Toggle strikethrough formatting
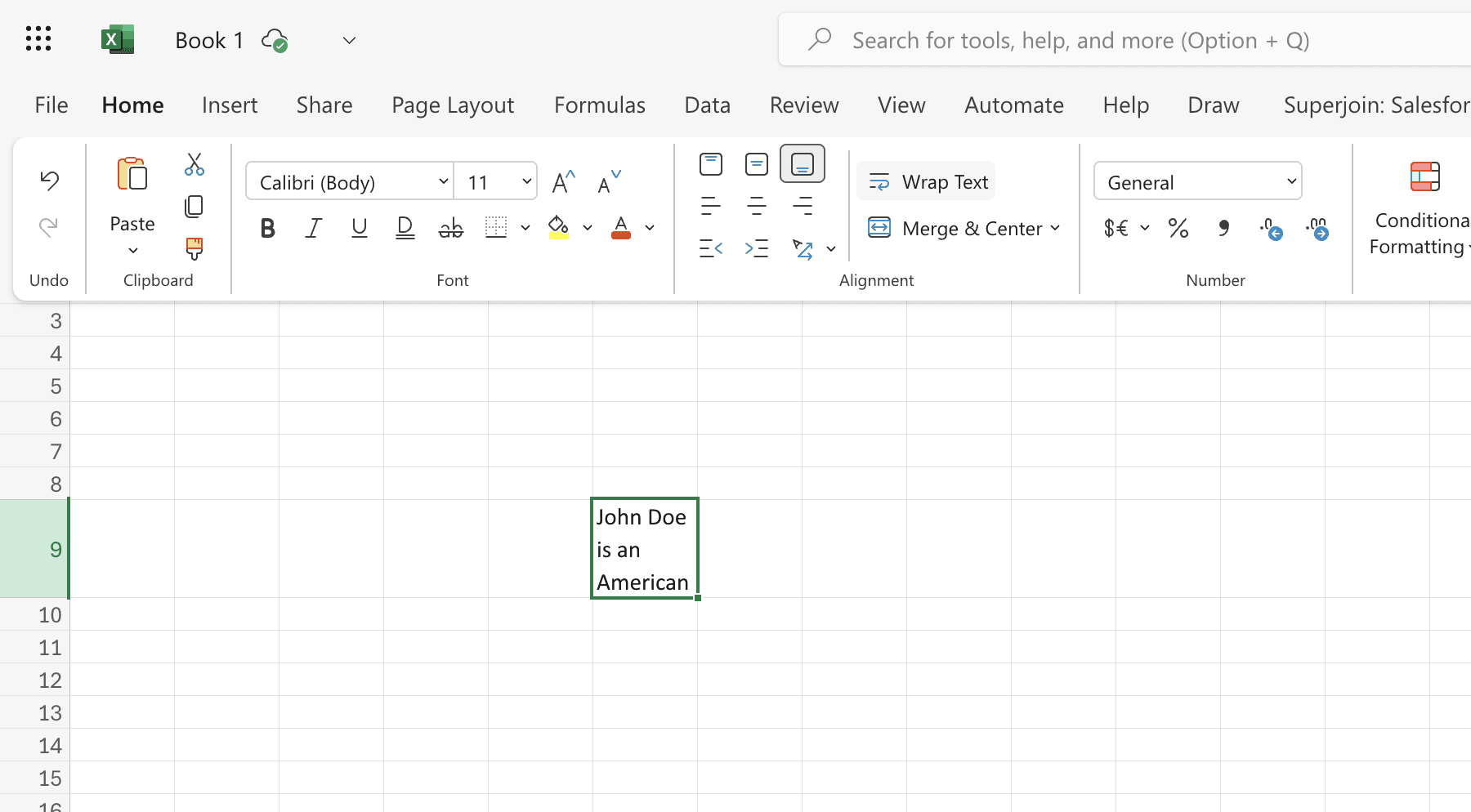Viewport: 1471px width, 812px height. pos(450,228)
